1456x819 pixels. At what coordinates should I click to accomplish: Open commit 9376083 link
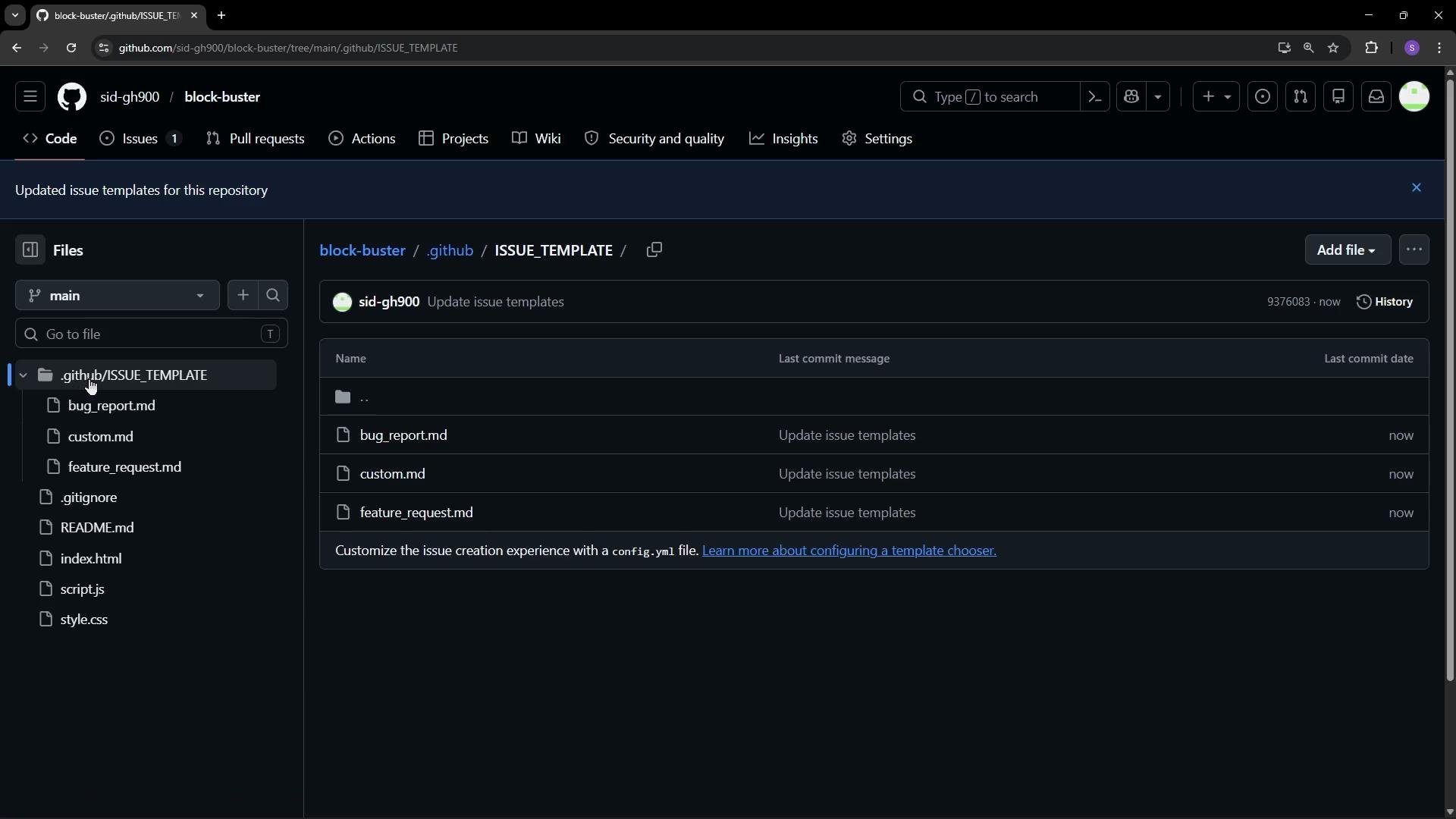coord(1288,302)
